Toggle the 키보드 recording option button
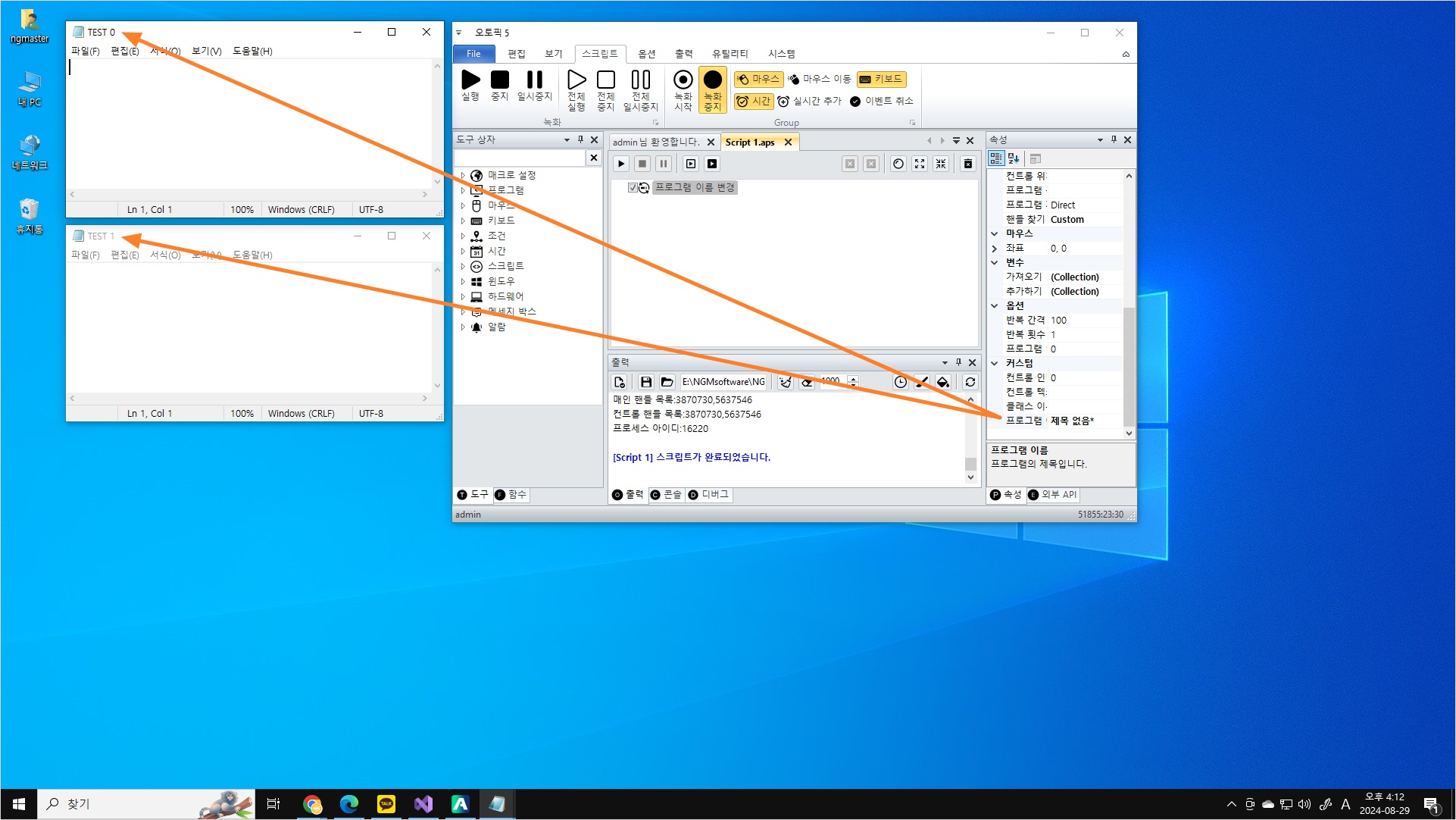Screen dimensions: 1456x820 pyautogui.click(x=881, y=79)
